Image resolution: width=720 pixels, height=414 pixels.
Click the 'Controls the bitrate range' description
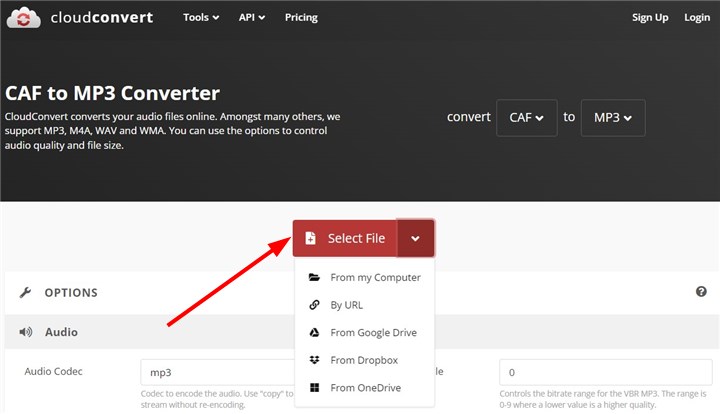pyautogui.click(x=603, y=399)
